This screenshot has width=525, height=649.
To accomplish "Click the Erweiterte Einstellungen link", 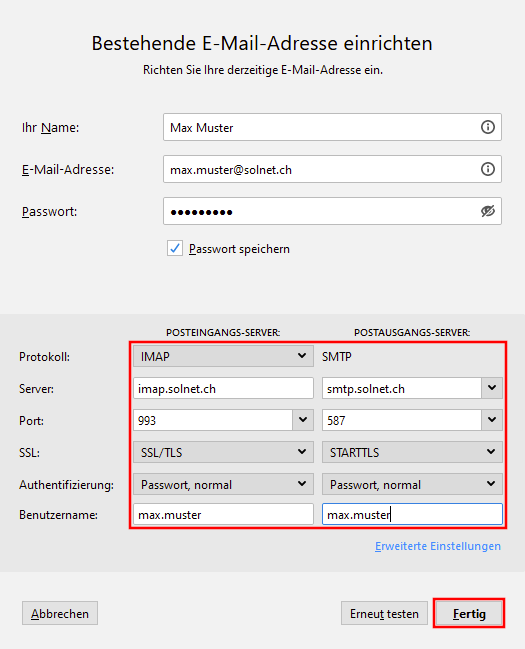I will point(438,546).
